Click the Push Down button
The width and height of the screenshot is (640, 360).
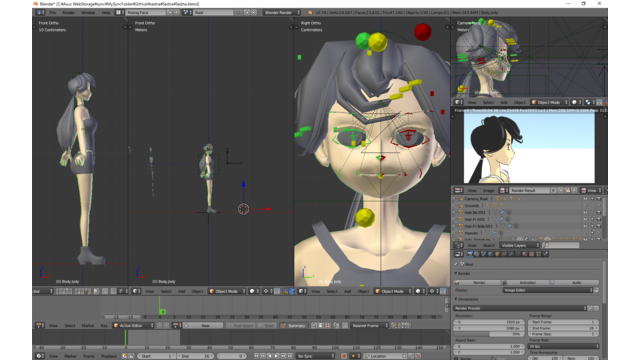click(241, 326)
